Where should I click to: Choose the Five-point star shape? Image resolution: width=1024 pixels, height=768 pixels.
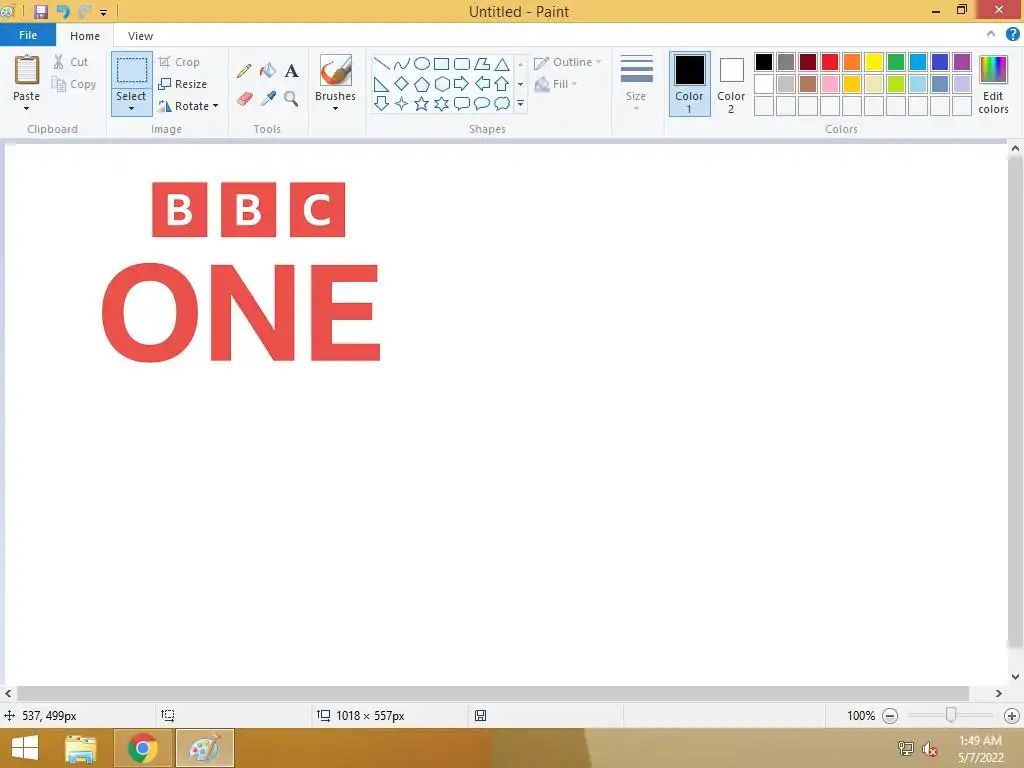coord(422,103)
